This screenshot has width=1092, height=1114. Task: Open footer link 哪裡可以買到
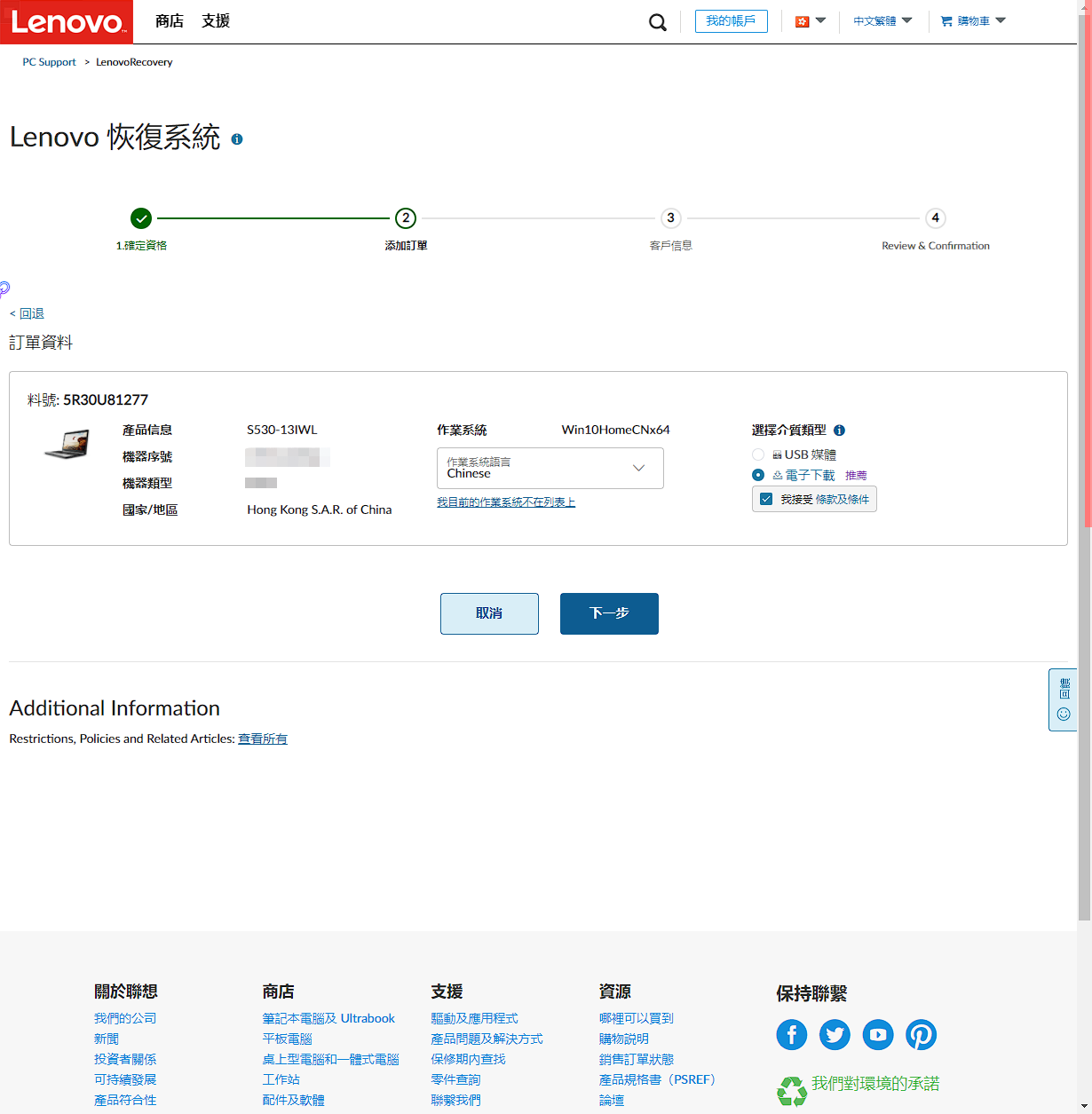click(637, 1018)
